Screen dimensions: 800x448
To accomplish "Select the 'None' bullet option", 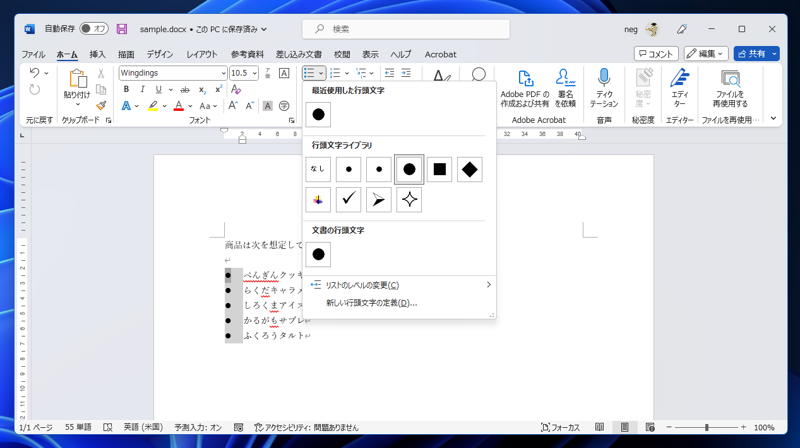I will point(318,169).
